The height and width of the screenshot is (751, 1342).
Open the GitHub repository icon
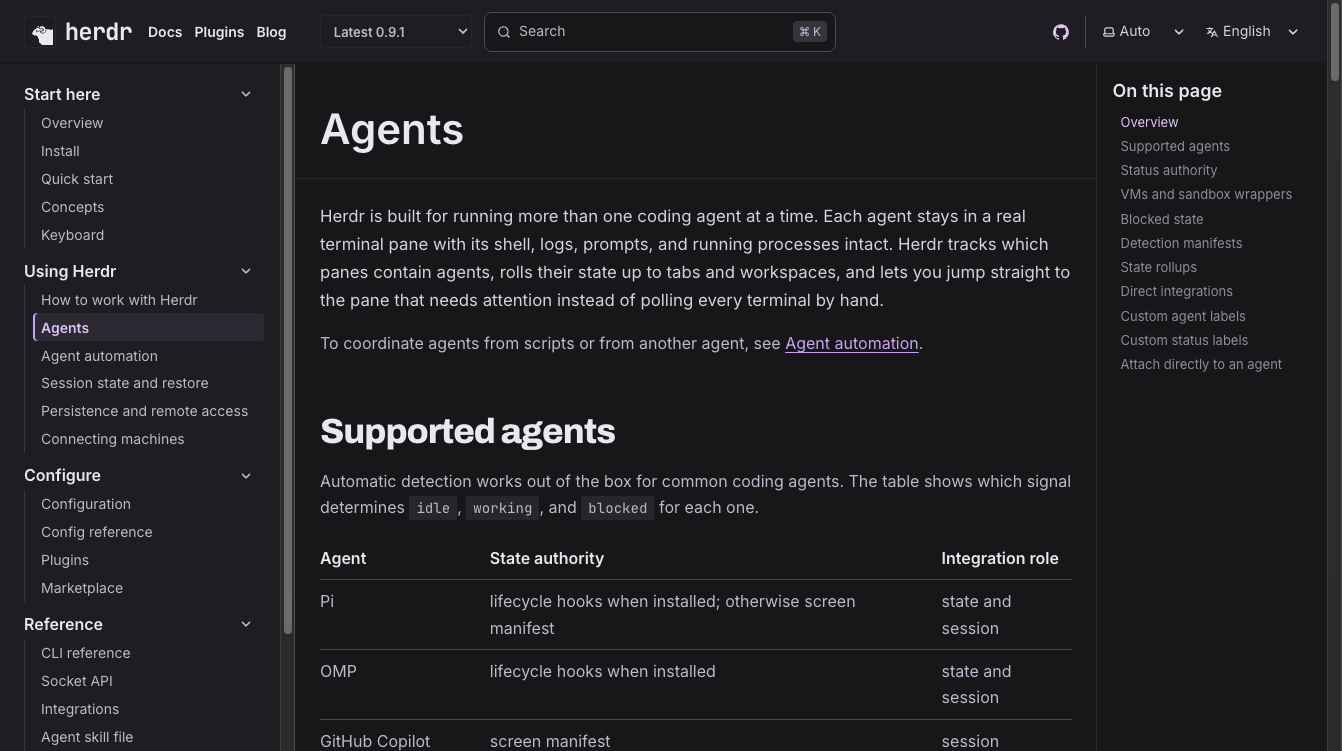(x=1061, y=32)
